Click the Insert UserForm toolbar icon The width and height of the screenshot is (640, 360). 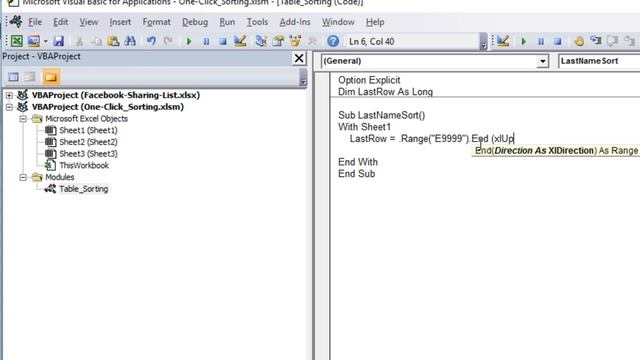click(x=34, y=41)
